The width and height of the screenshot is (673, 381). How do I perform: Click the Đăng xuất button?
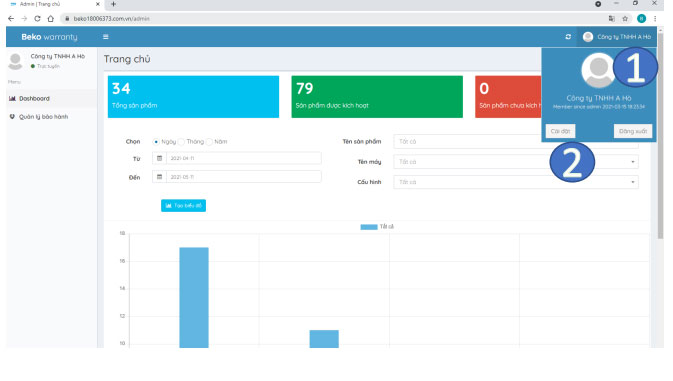coord(633,131)
